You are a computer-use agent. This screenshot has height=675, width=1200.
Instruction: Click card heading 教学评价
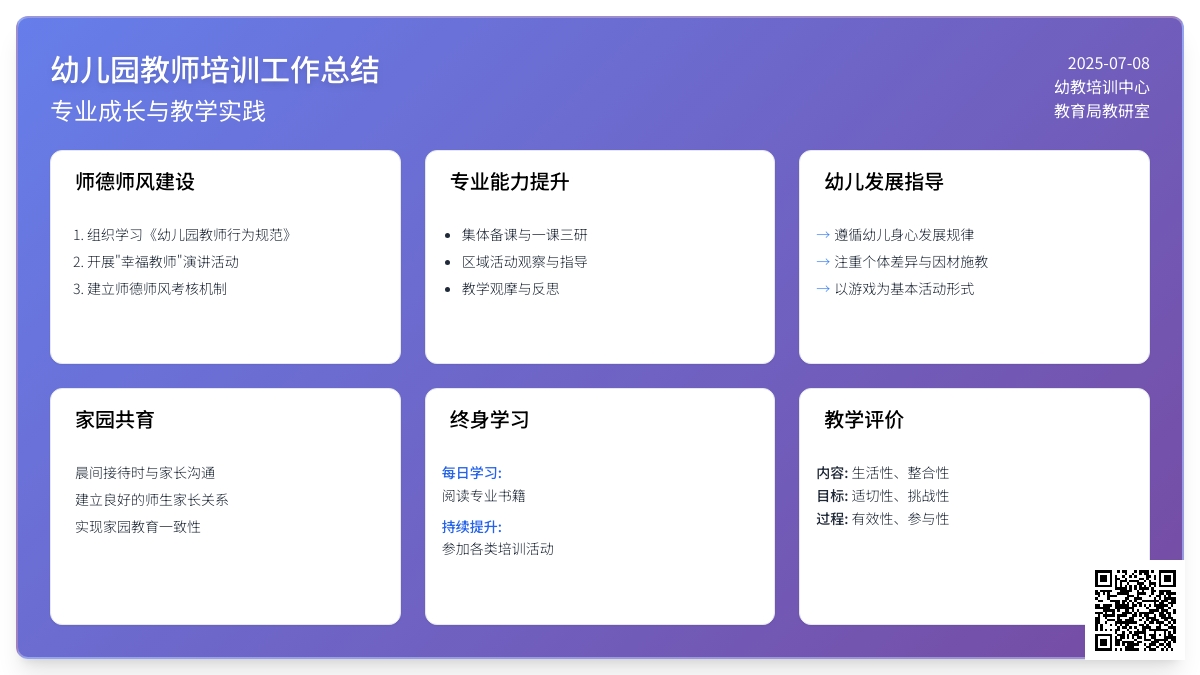pos(864,420)
